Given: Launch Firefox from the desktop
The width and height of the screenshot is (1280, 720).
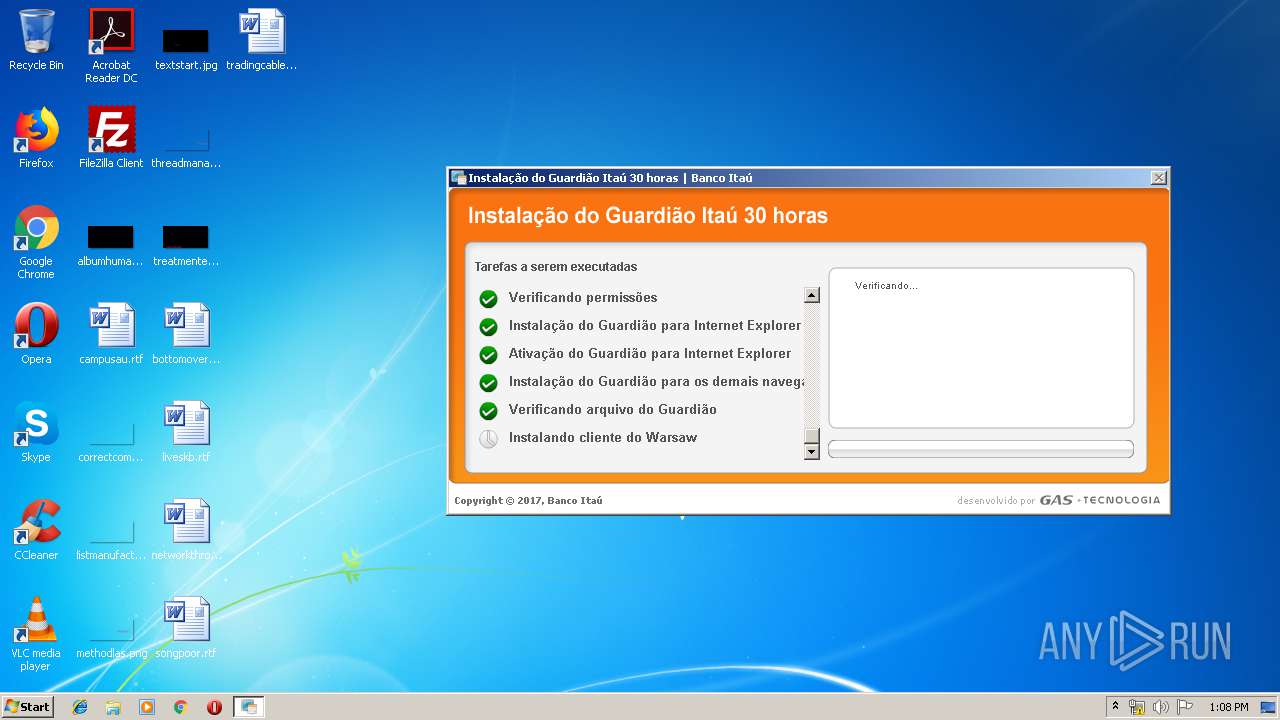Looking at the screenshot, I should [x=36, y=138].
